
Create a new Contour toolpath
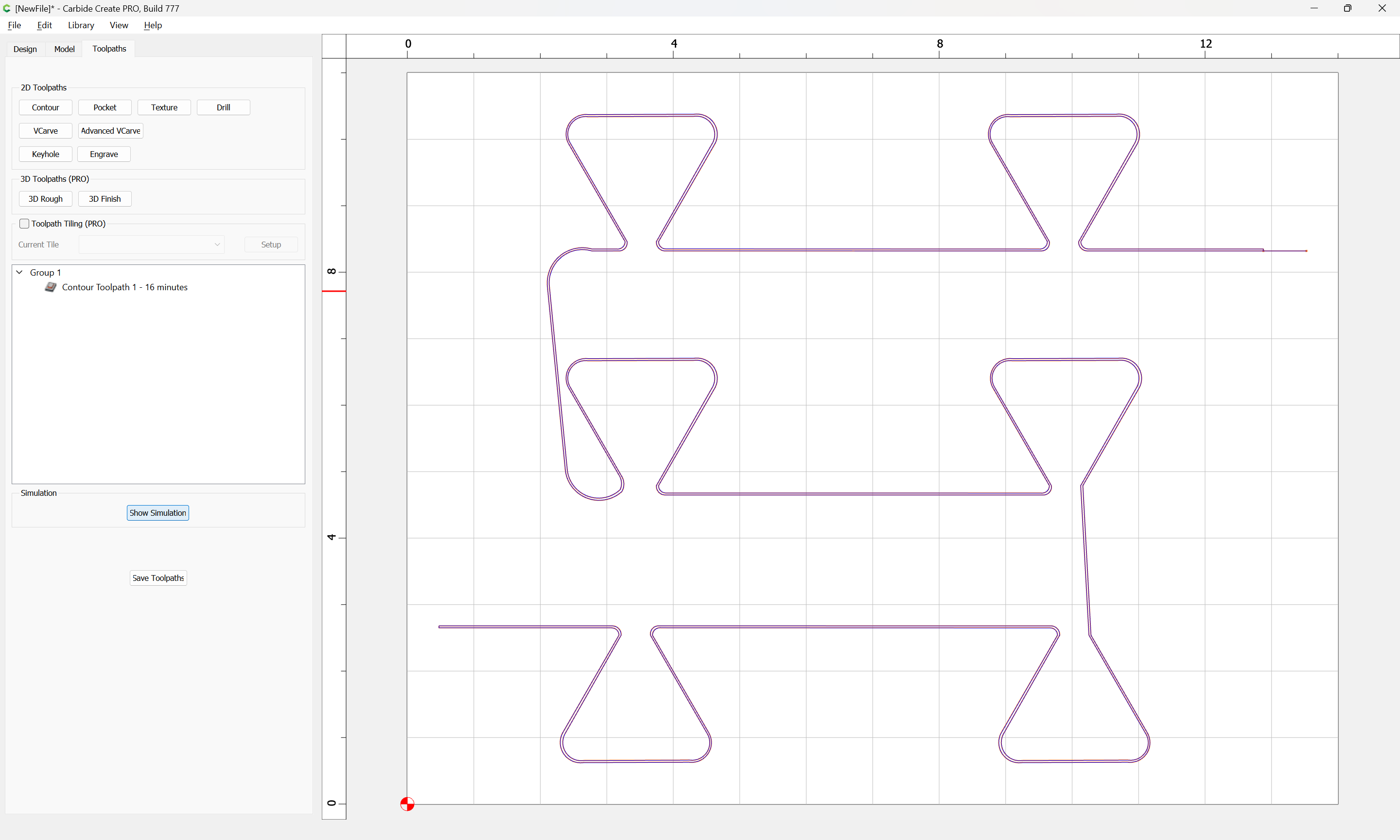pyautogui.click(x=45, y=107)
